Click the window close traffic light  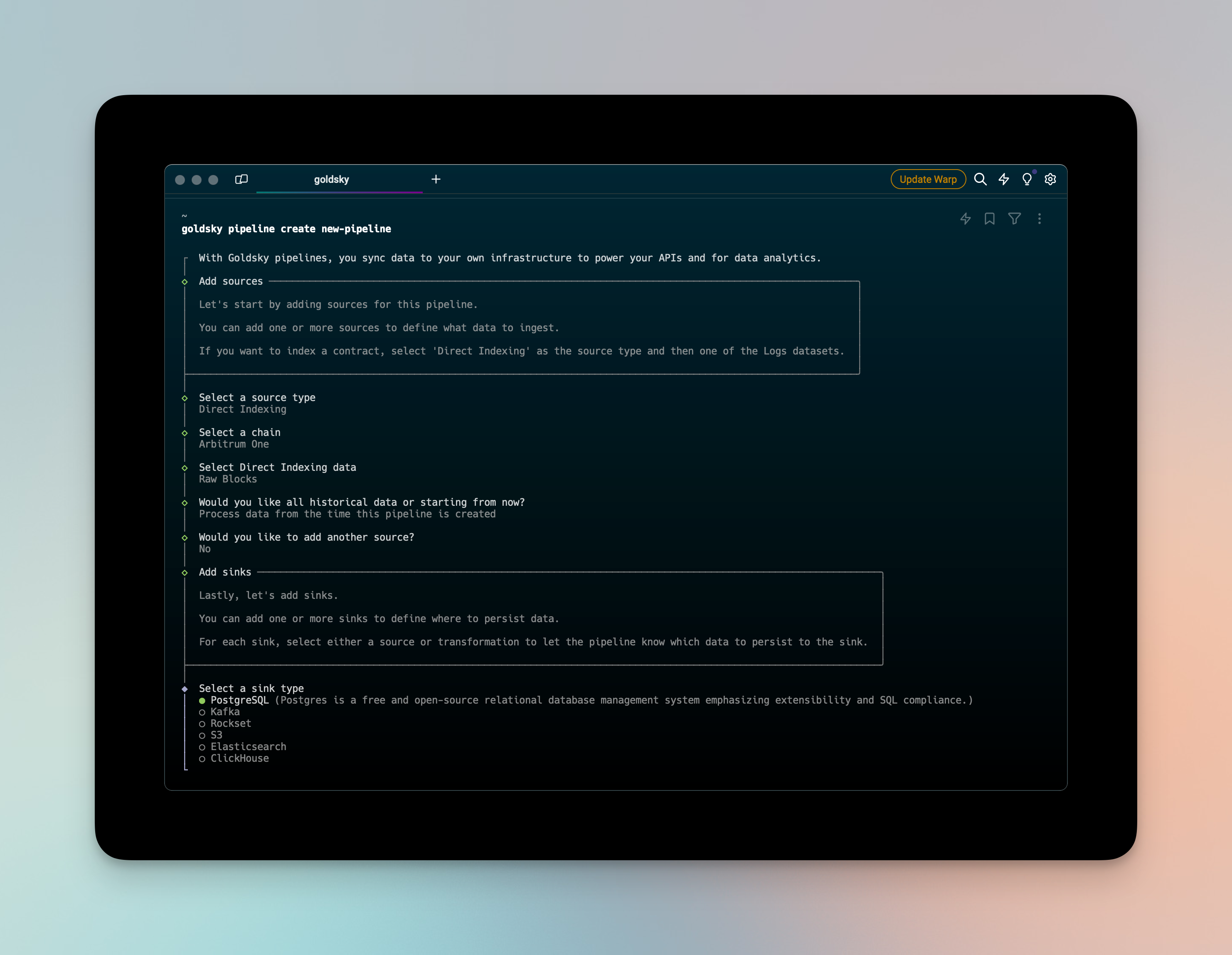click(x=180, y=180)
